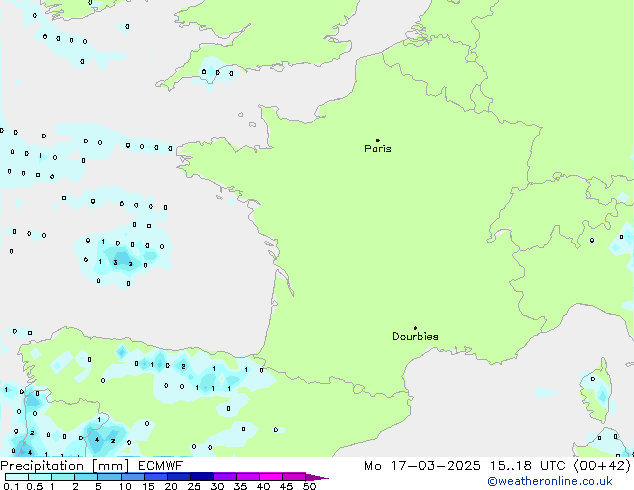Pick the 5–10 mm medium blue legend swatch
Screen dimensions: 634x490
click(110, 477)
